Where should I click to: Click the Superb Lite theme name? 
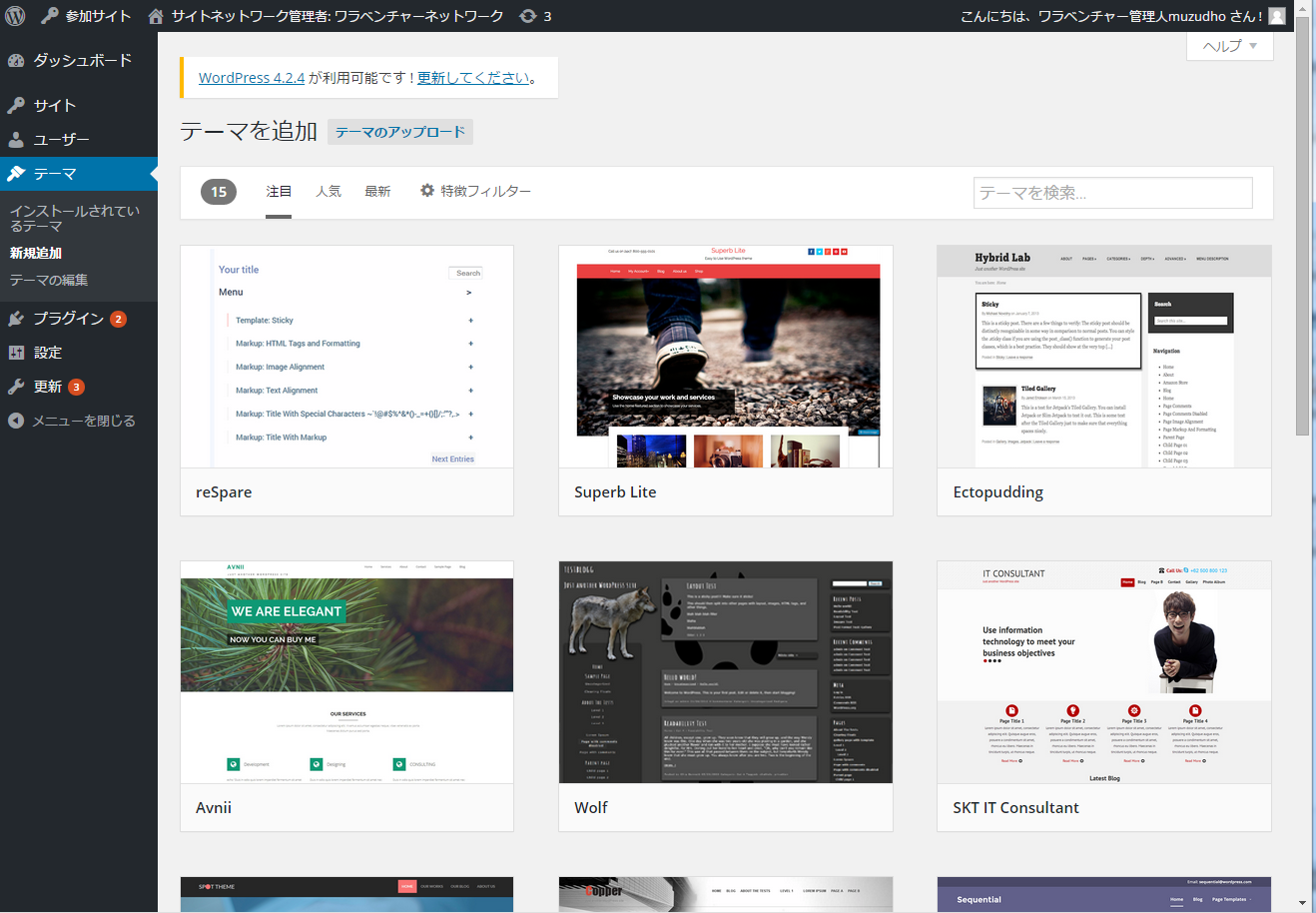pos(615,492)
